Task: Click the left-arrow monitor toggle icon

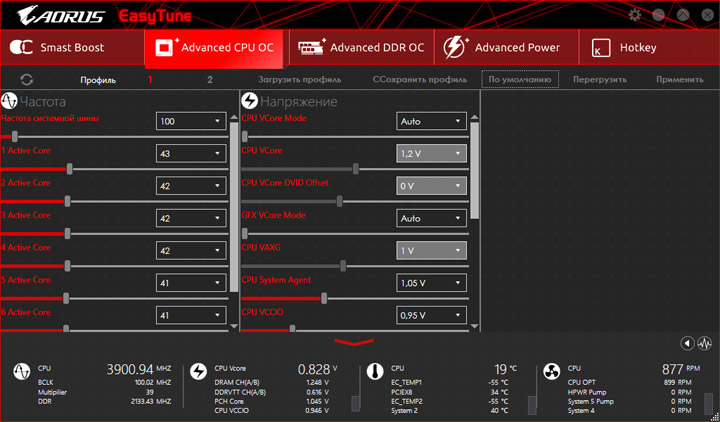Action: point(687,343)
